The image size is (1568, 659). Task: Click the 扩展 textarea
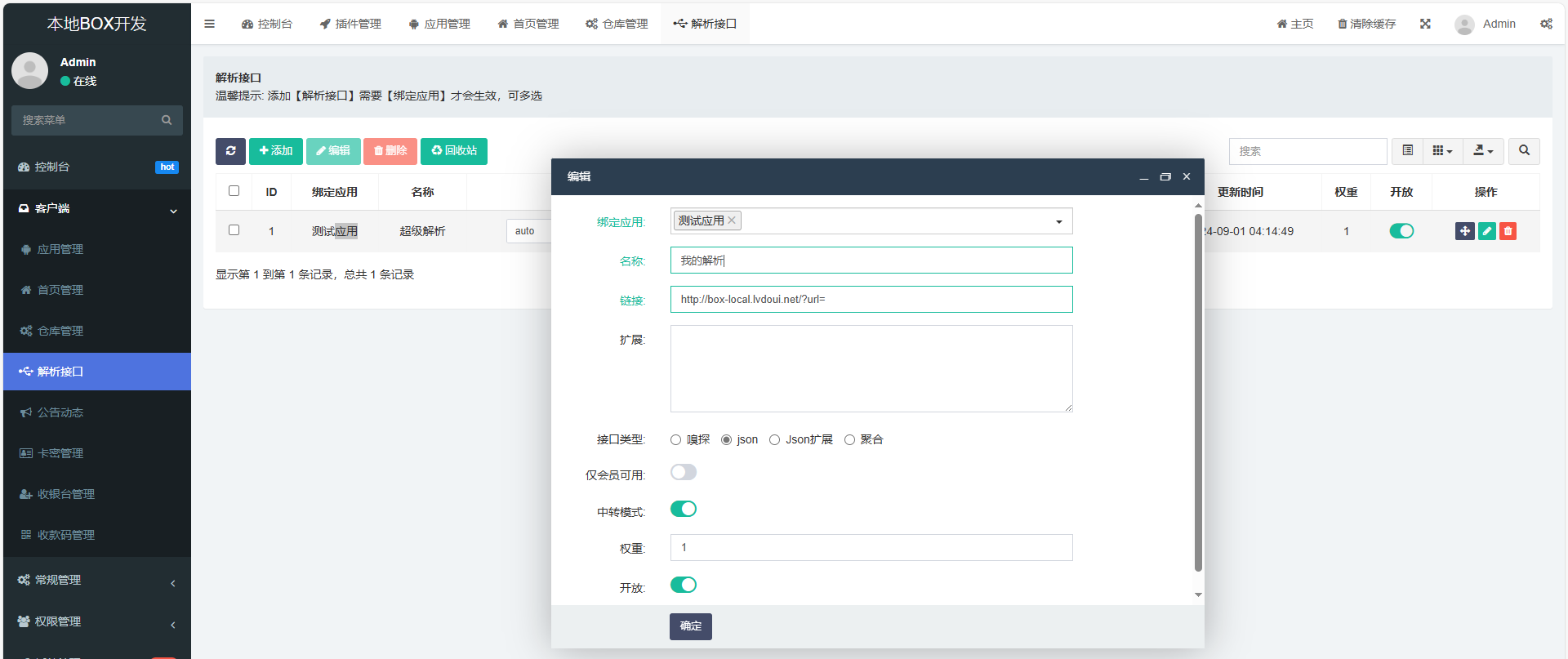[x=871, y=368]
